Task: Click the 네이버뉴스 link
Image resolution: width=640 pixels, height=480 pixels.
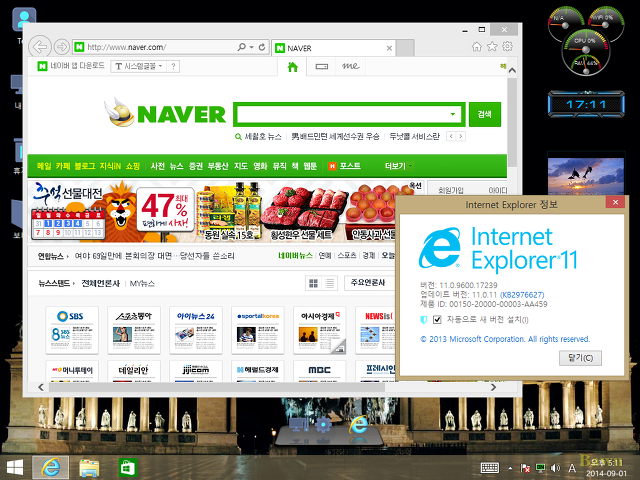Action: pos(295,256)
